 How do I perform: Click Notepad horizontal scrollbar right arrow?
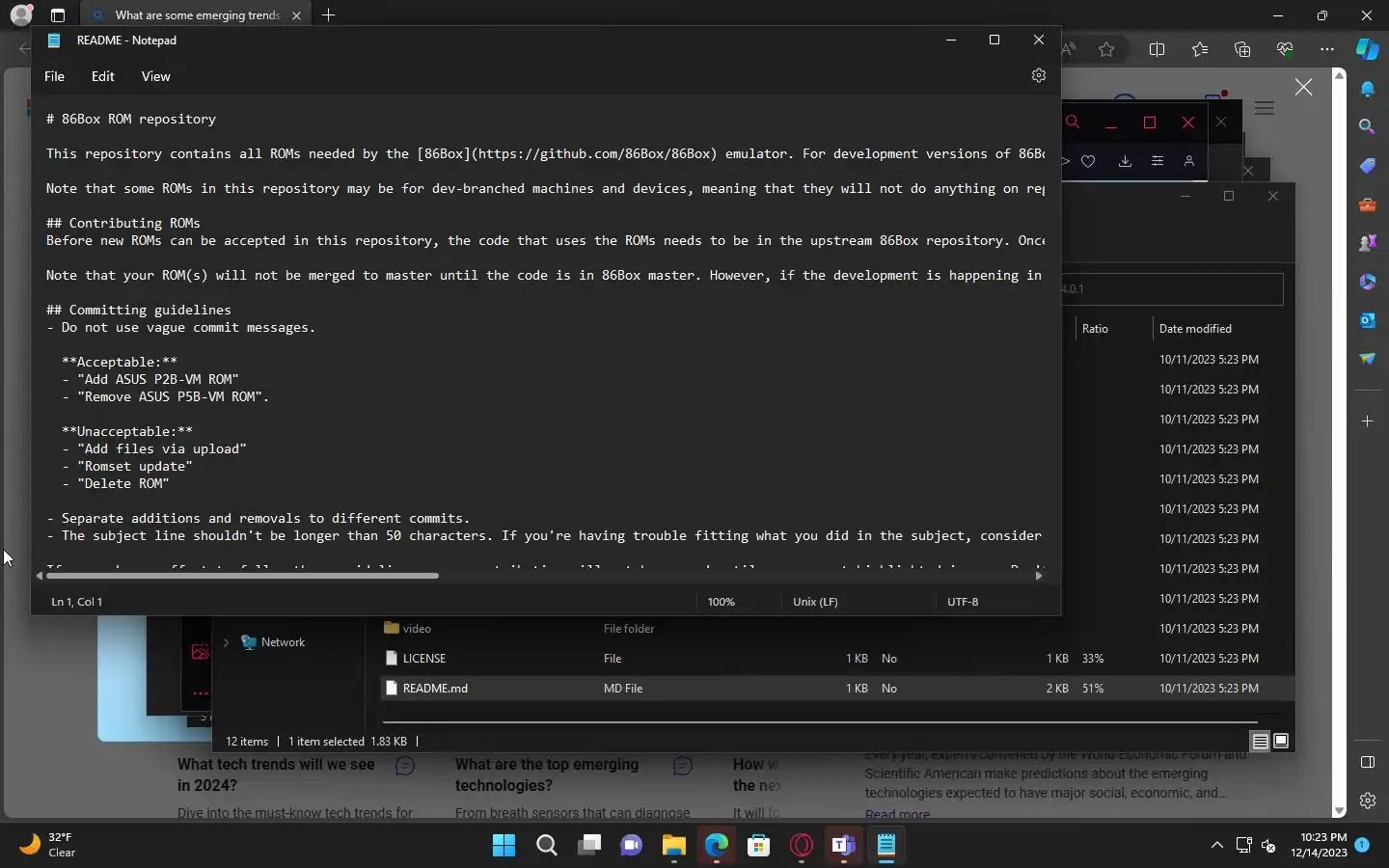[x=1039, y=576]
